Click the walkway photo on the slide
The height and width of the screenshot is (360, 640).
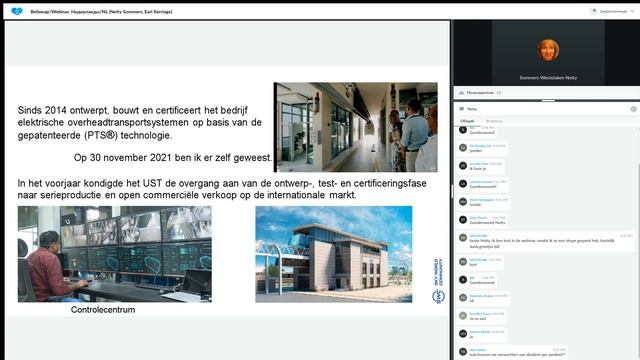pyautogui.click(x=356, y=127)
